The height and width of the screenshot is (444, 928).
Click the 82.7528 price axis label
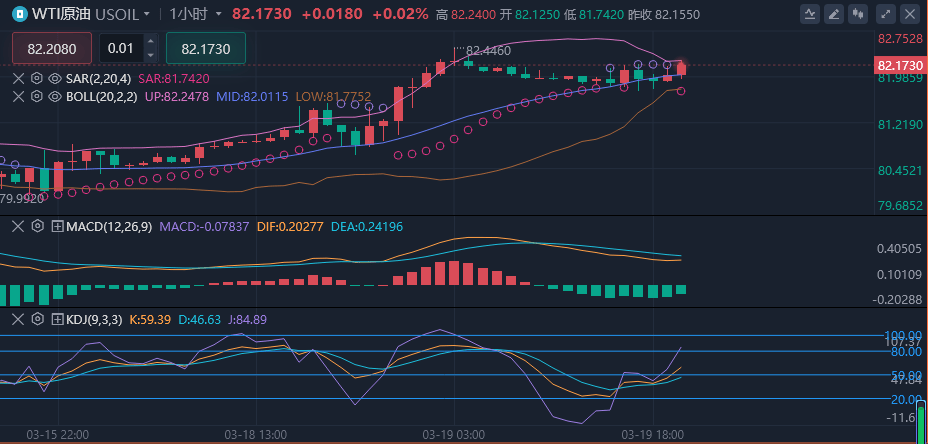tap(900, 39)
